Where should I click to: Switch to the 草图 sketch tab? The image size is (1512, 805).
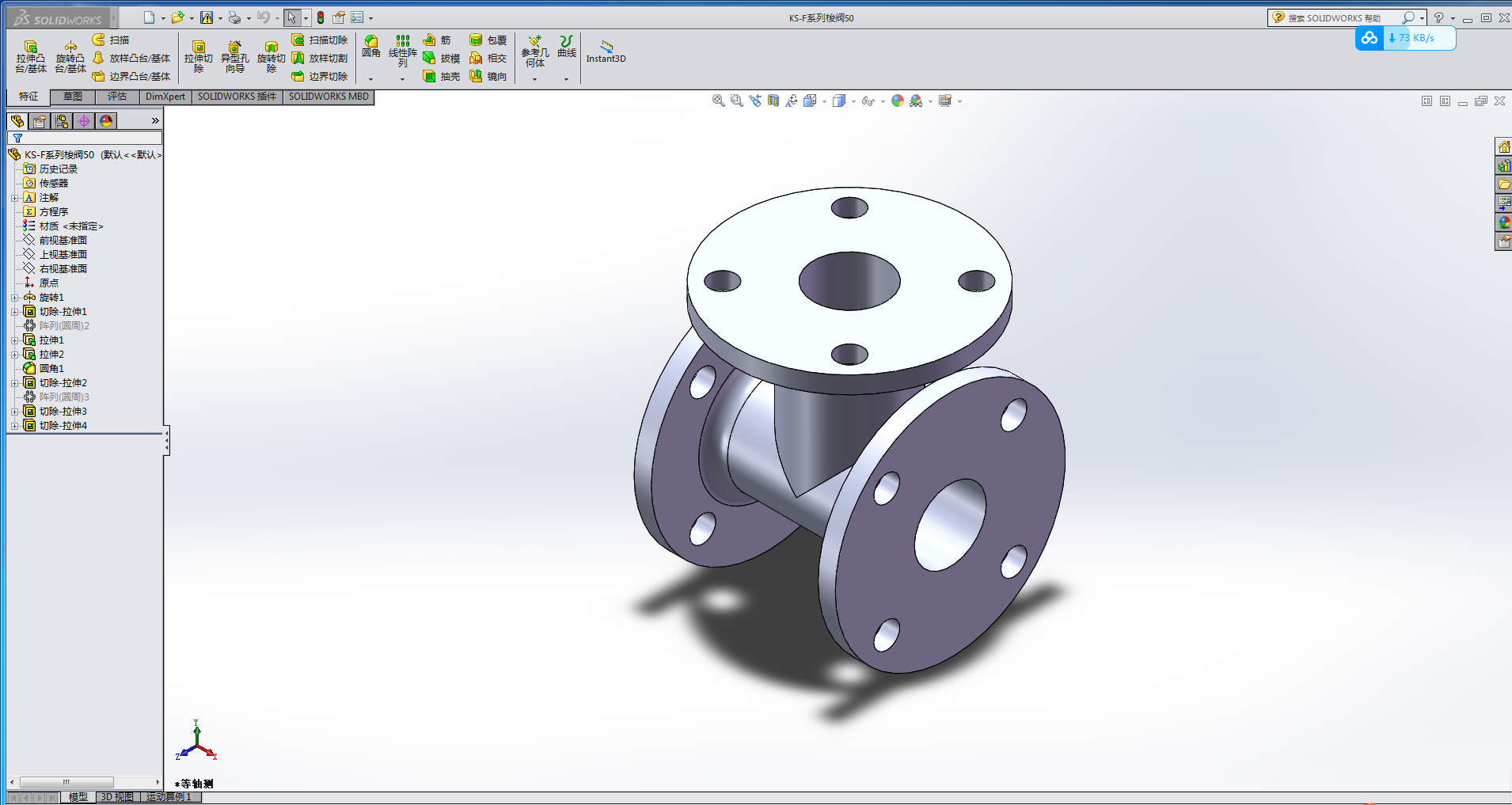(x=73, y=97)
